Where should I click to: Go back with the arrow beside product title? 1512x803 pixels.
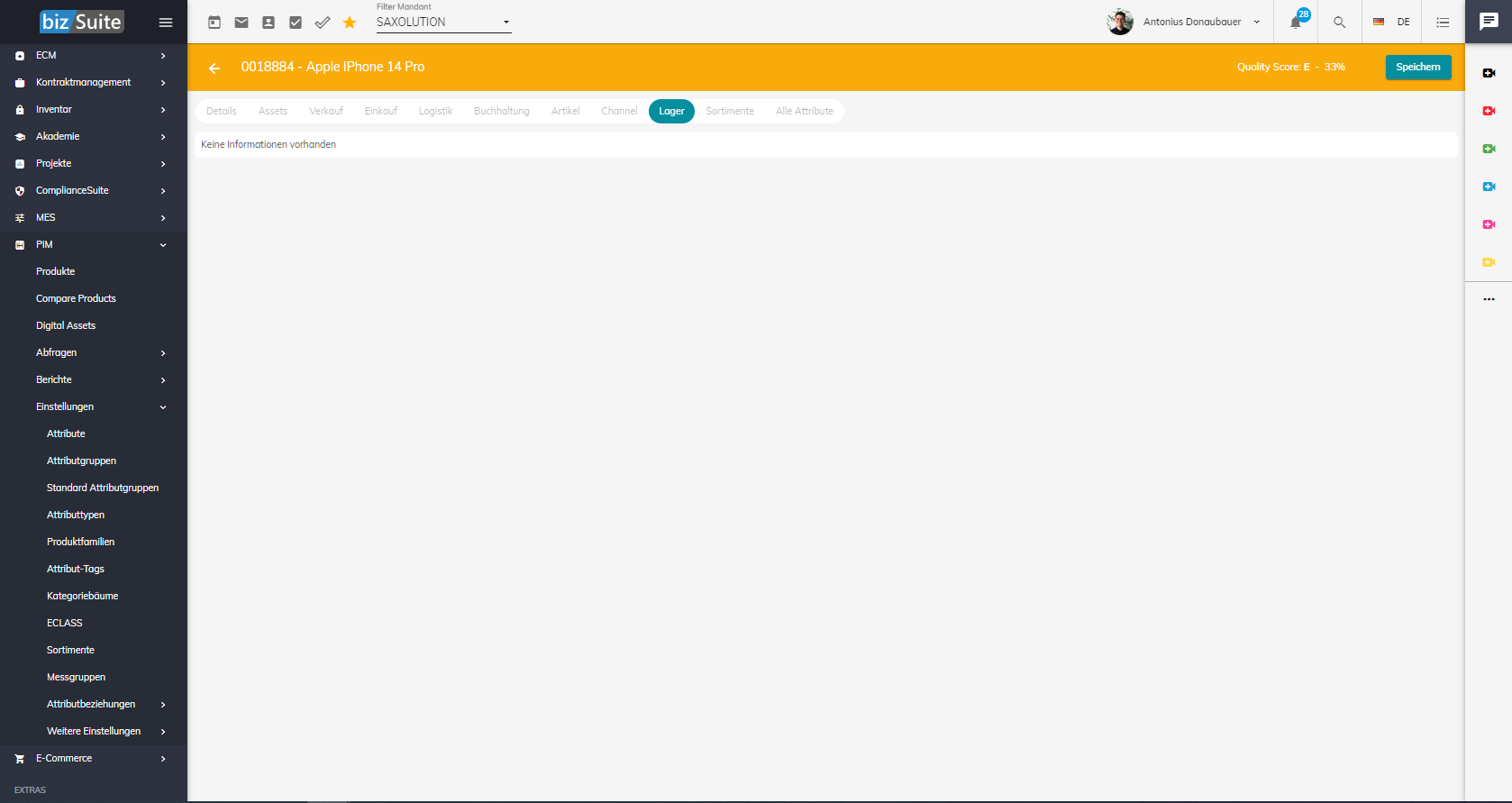(214, 68)
